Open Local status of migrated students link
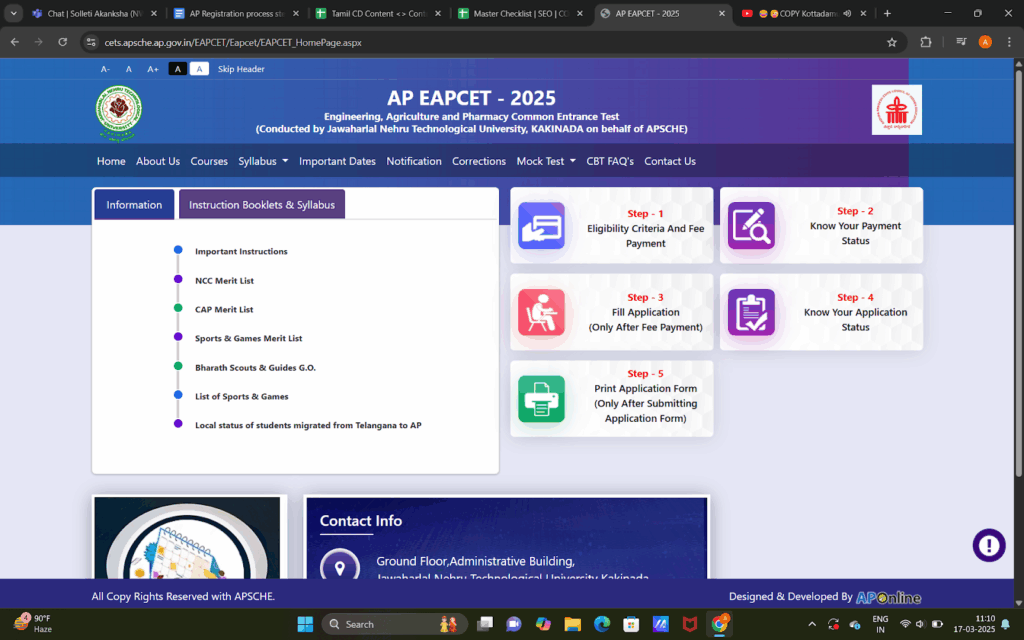Image resolution: width=1024 pixels, height=640 pixels. click(x=308, y=425)
